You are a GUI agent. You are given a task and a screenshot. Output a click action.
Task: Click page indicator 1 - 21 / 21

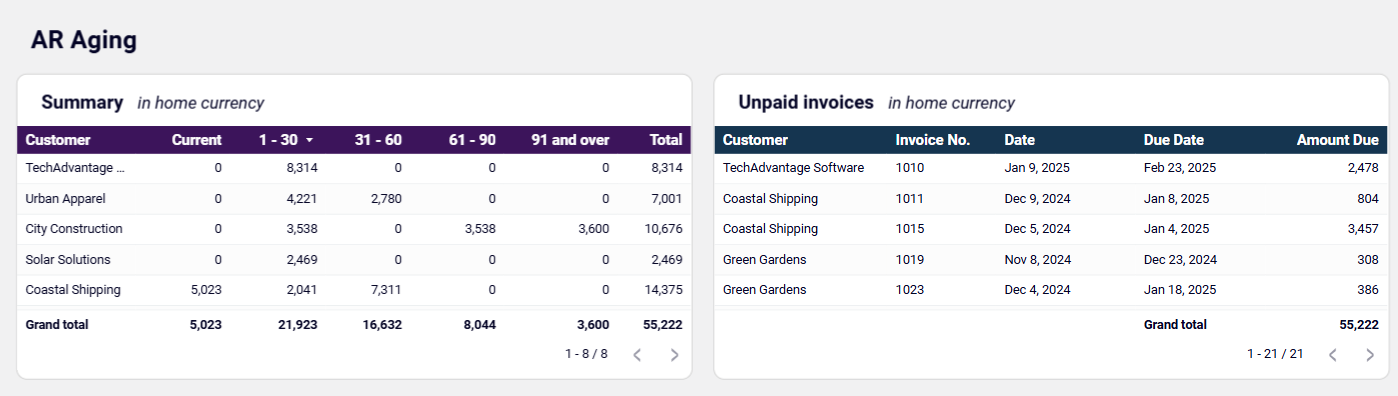point(1275,354)
